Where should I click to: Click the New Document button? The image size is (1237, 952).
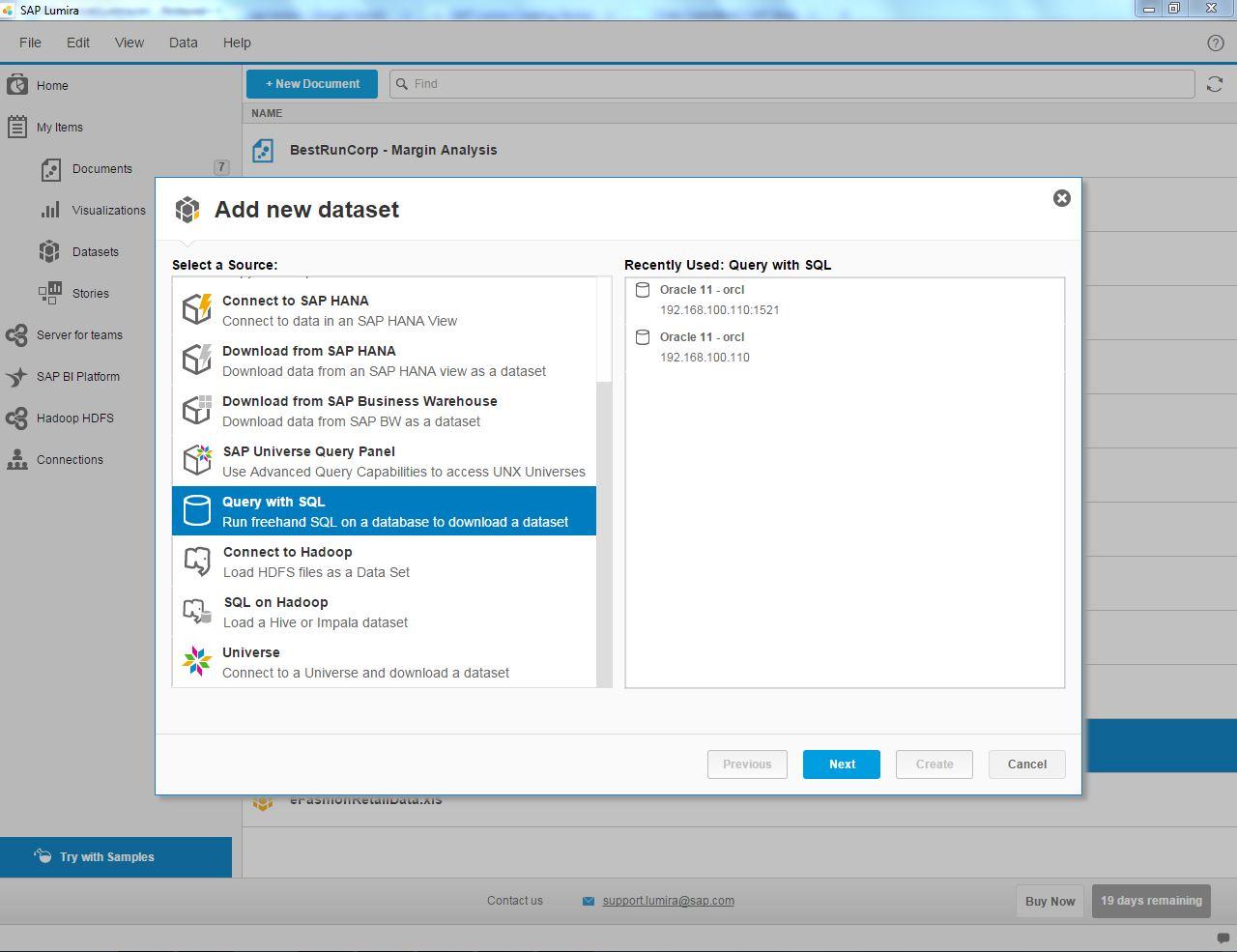tap(312, 84)
